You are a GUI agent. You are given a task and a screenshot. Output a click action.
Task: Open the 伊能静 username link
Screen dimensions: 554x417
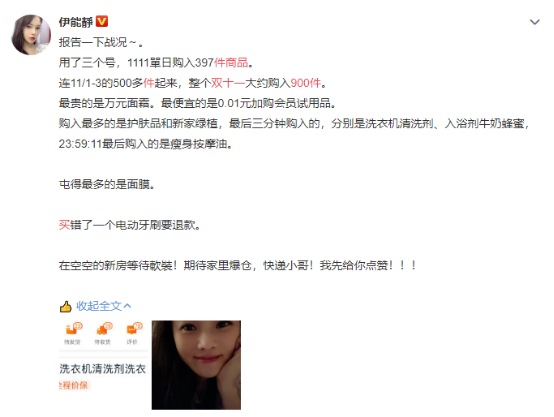pos(76,22)
